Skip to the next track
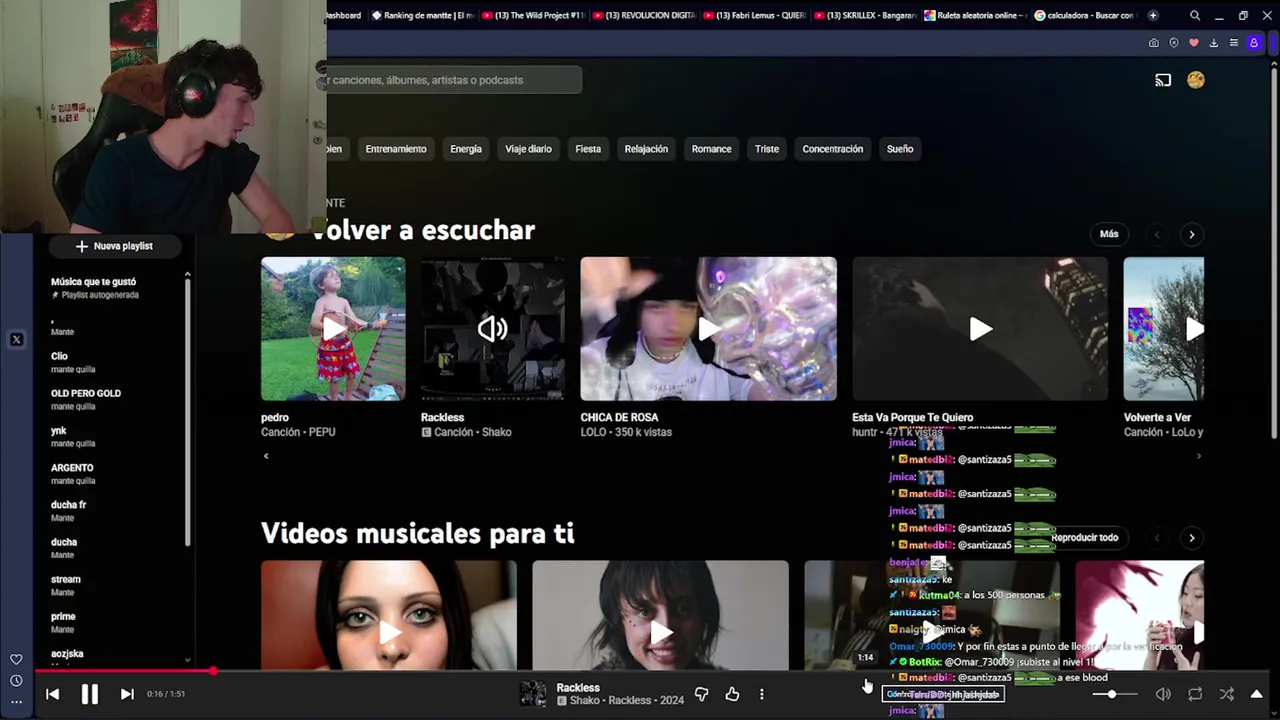1280x720 pixels. coord(127,694)
